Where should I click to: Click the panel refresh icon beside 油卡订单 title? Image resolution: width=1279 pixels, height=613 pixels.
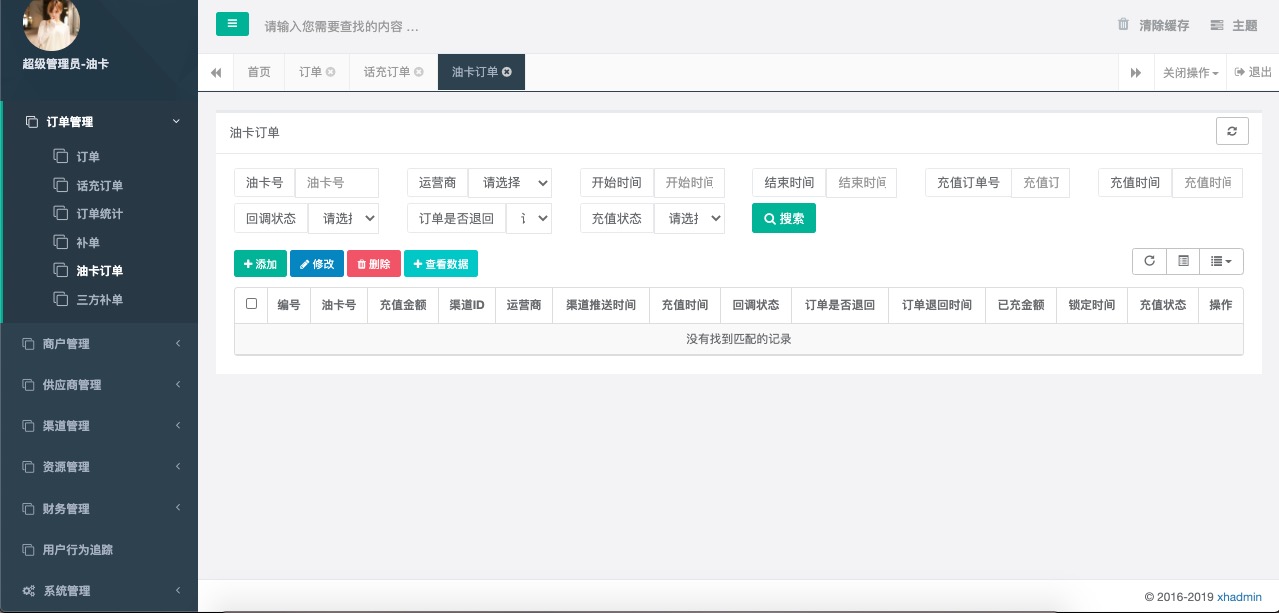1232,132
